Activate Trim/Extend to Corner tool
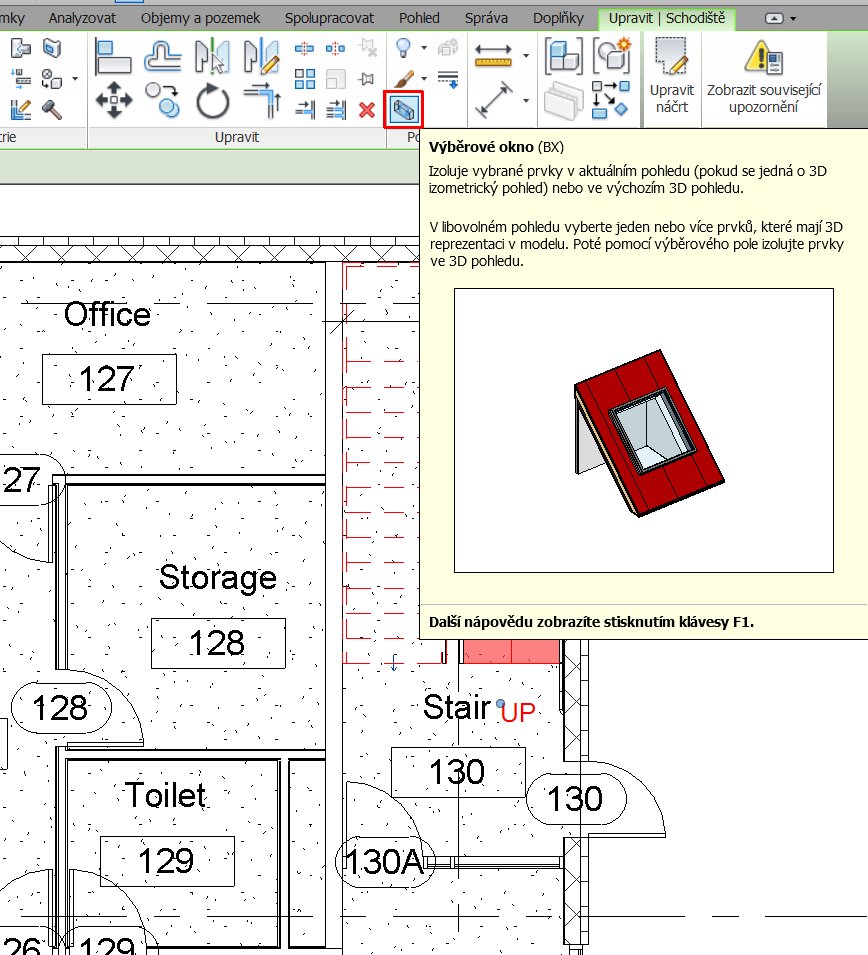Image resolution: width=868 pixels, height=955 pixels. [261, 100]
